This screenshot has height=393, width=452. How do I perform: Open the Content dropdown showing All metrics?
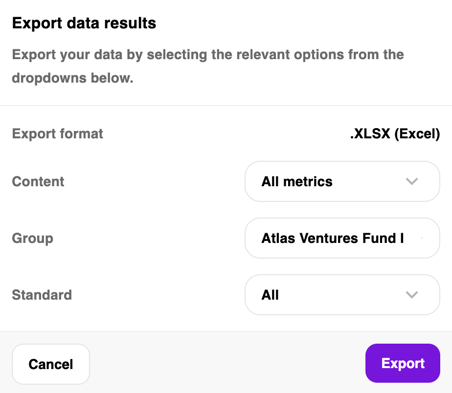click(x=342, y=182)
